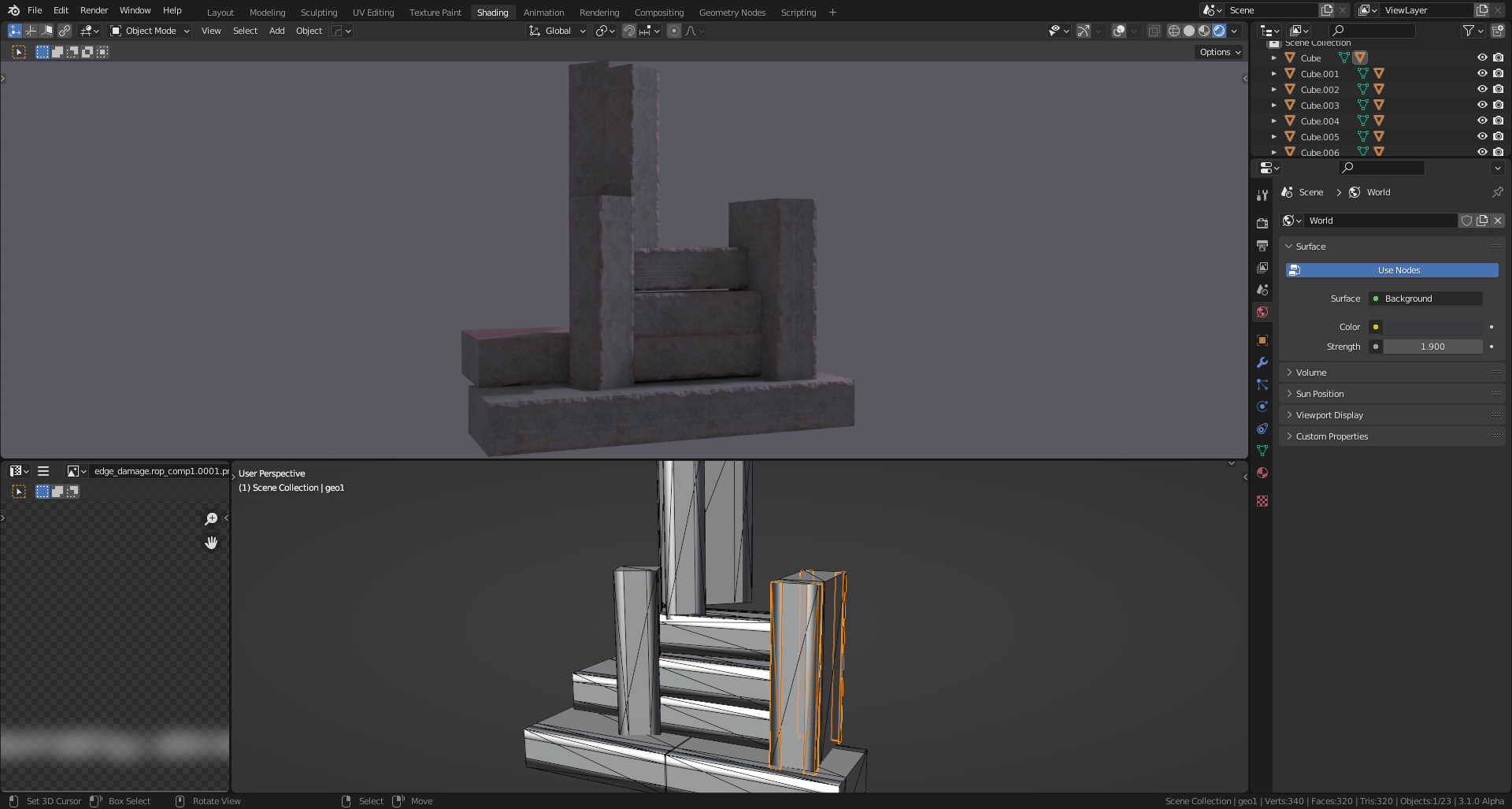1512x809 pixels.
Task: Switch to the Geometry Nodes workspace tab
Action: (732, 13)
